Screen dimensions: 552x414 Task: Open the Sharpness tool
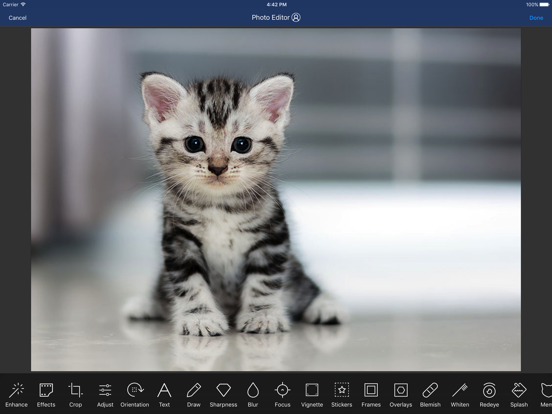click(223, 395)
